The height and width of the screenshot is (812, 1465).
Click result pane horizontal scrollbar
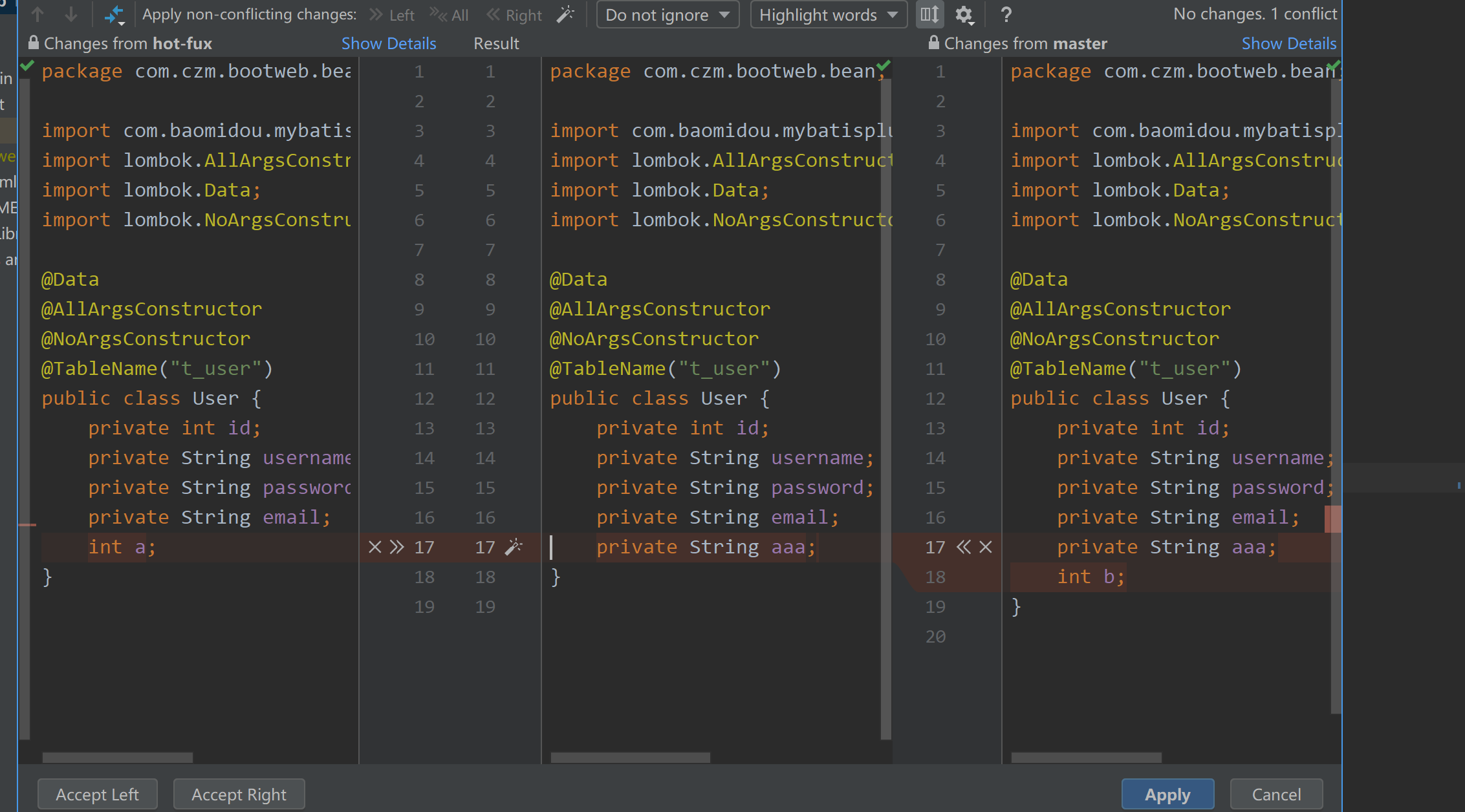[631, 757]
